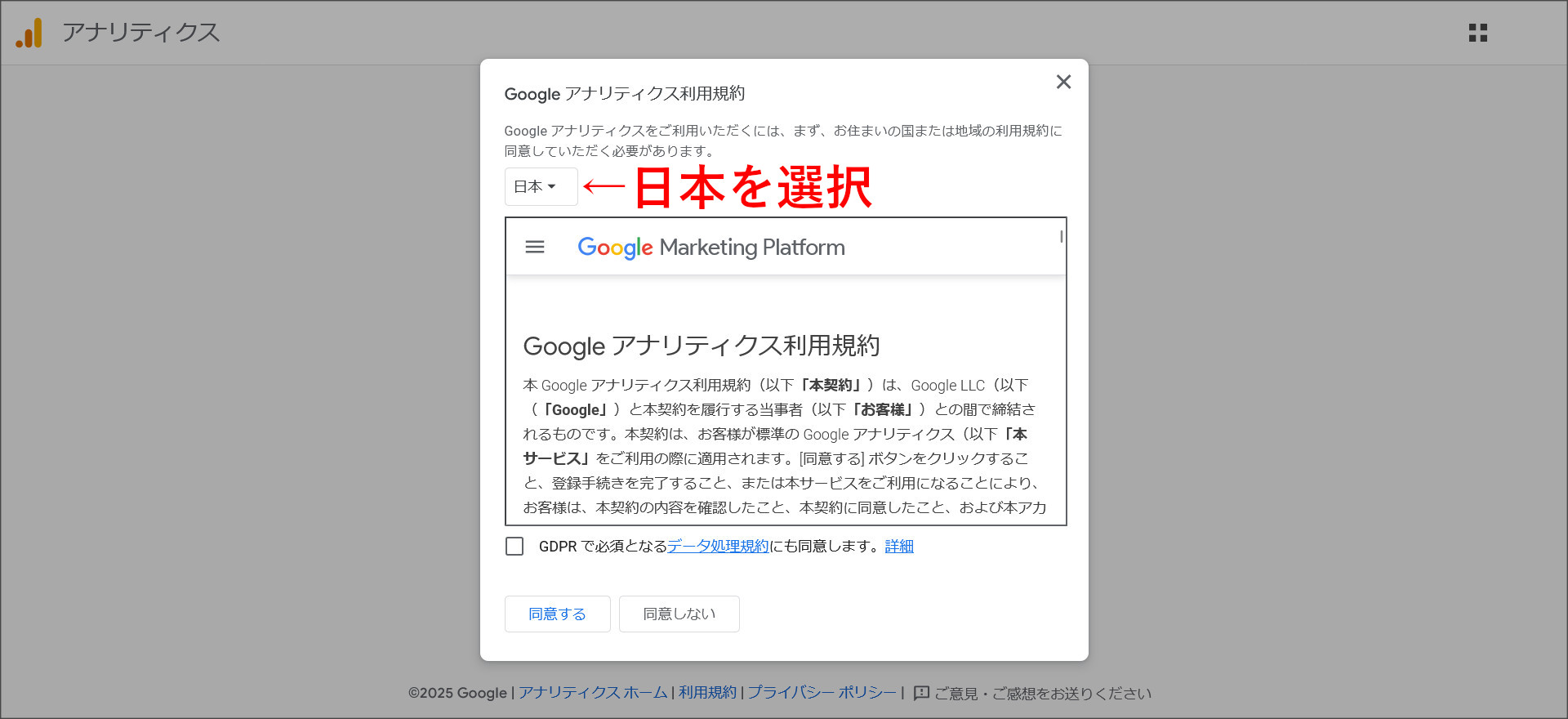Open プライバシー ポリシー footer link

tap(822, 692)
